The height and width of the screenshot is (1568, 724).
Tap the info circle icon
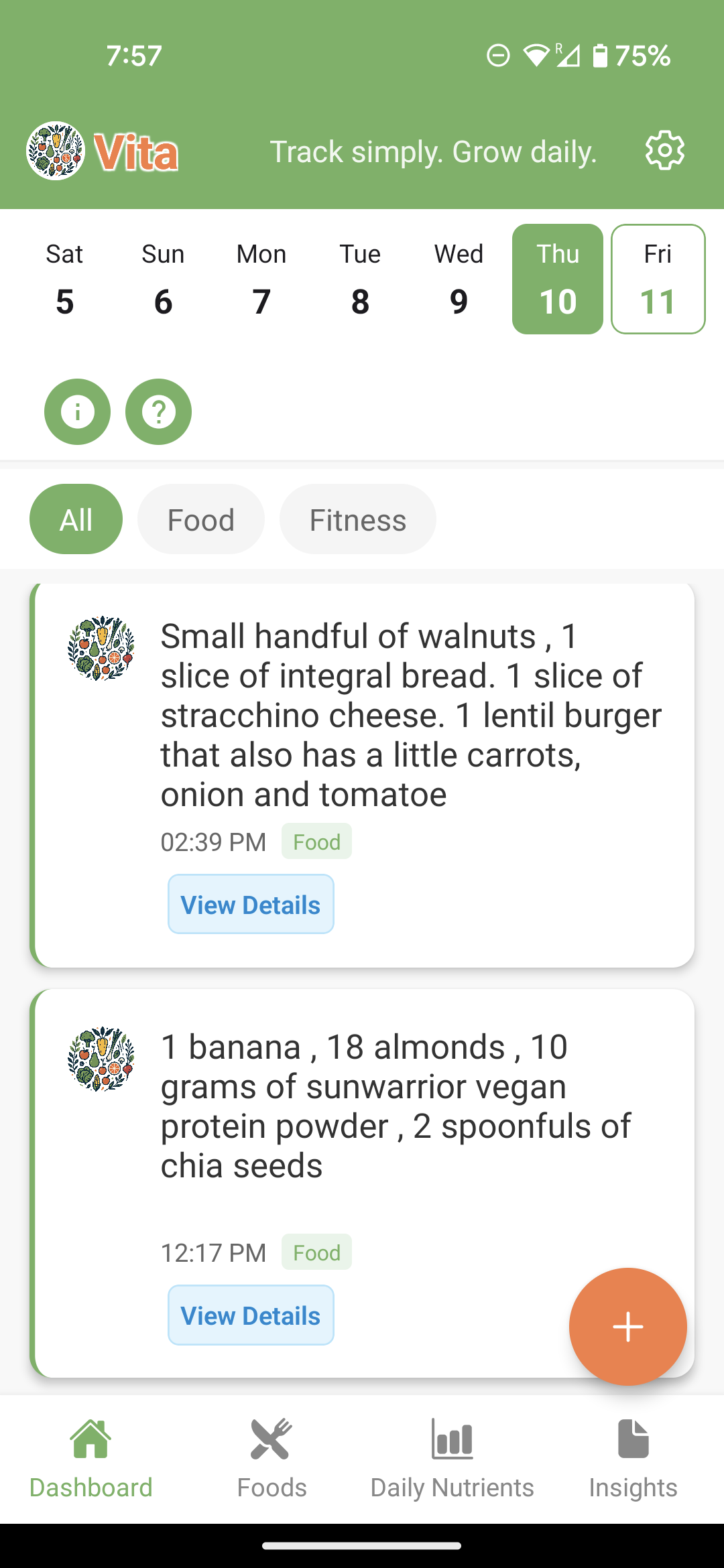[78, 411]
